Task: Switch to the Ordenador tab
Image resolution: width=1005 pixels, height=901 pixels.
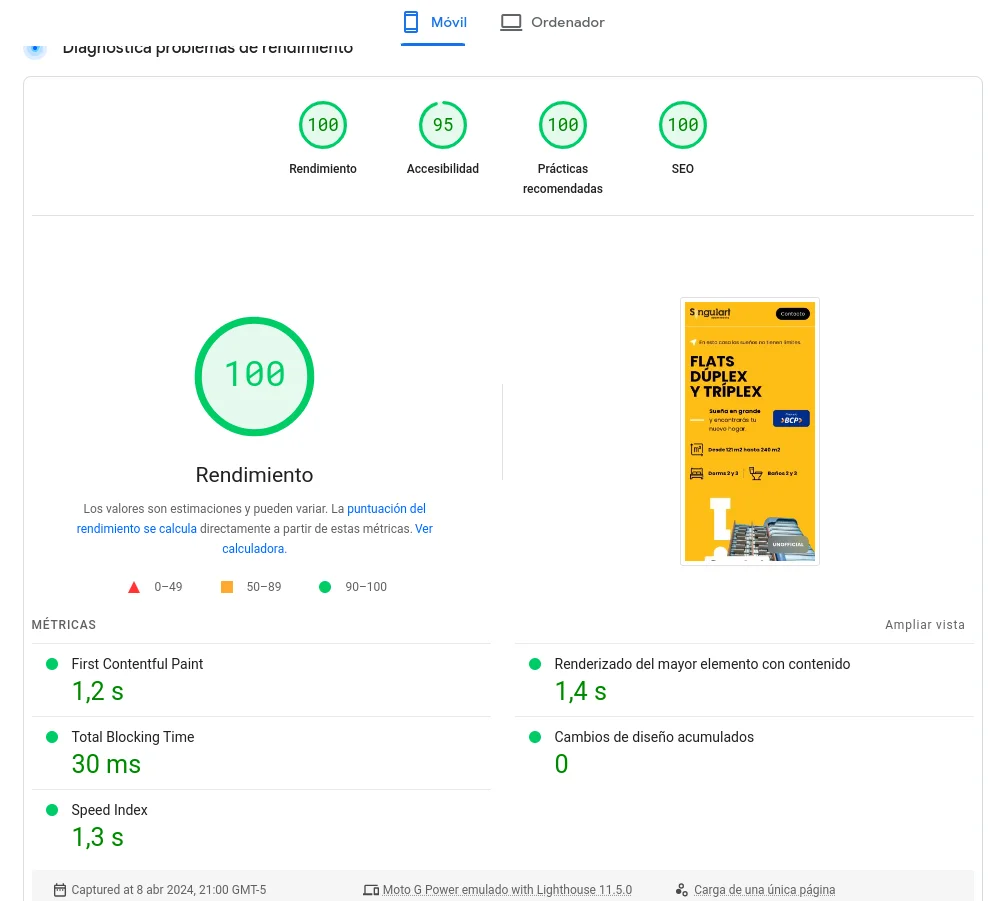Action: 552,22
